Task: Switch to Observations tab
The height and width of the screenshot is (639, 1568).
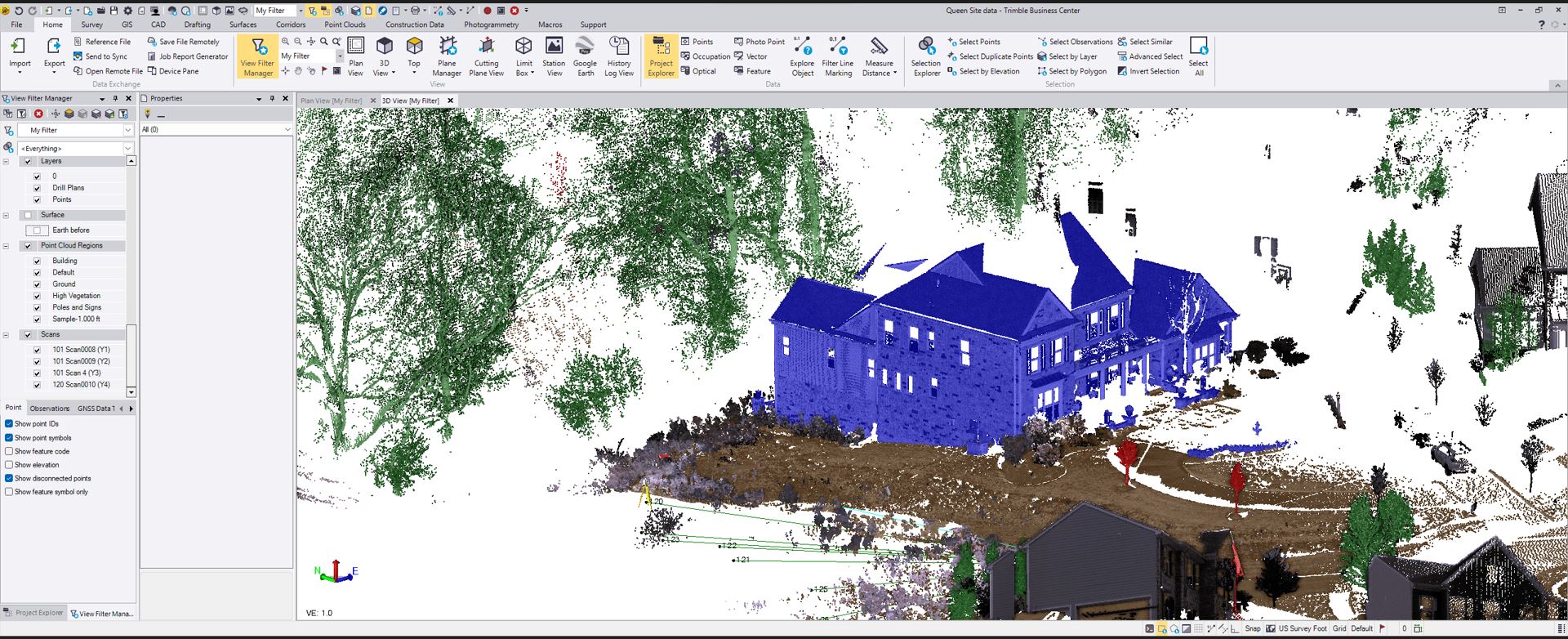Action: point(50,408)
